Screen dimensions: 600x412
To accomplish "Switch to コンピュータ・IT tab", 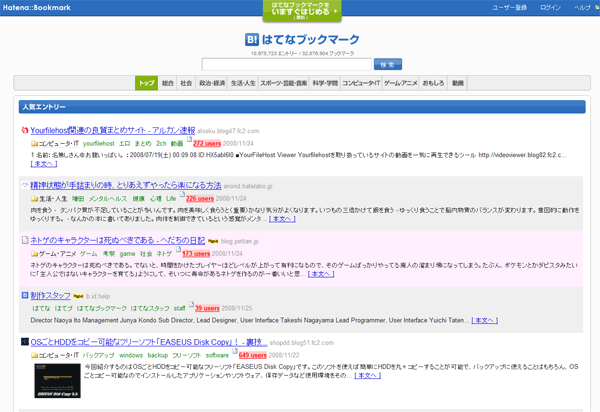I will (361, 83).
